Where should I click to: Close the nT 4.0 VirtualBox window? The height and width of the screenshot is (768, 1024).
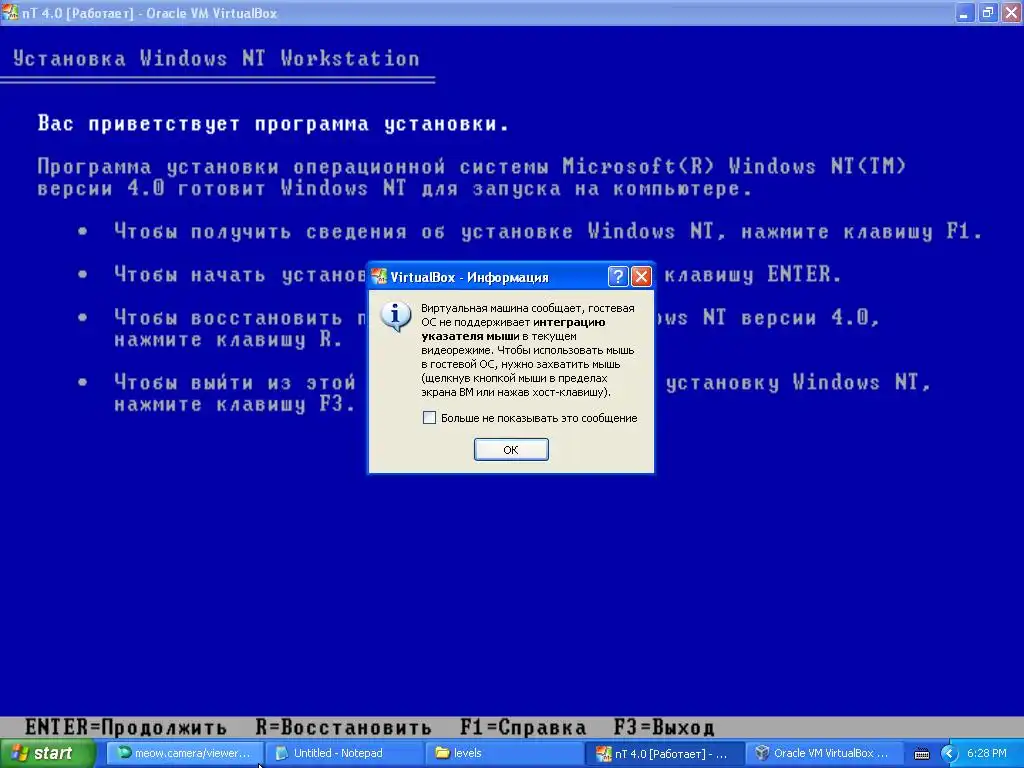[1011, 12]
